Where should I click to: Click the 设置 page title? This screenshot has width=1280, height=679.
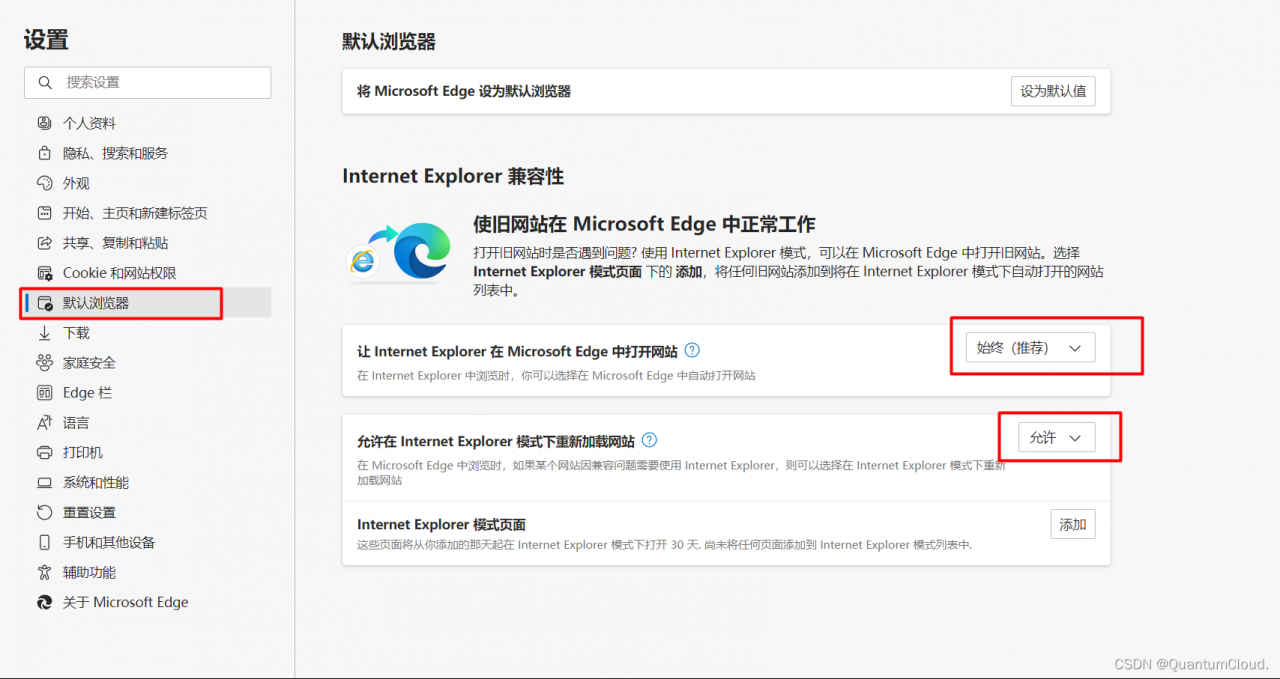46,40
